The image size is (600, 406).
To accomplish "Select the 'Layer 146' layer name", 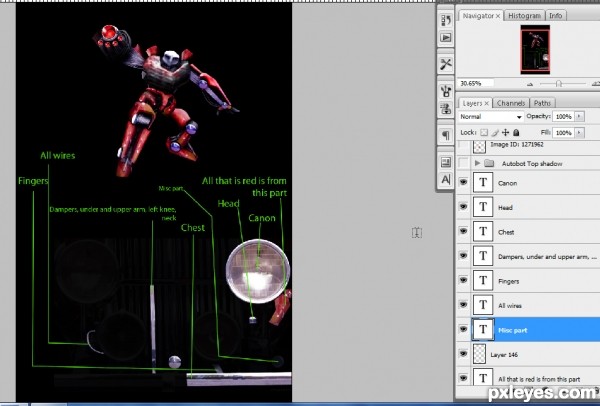I will pos(504,355).
